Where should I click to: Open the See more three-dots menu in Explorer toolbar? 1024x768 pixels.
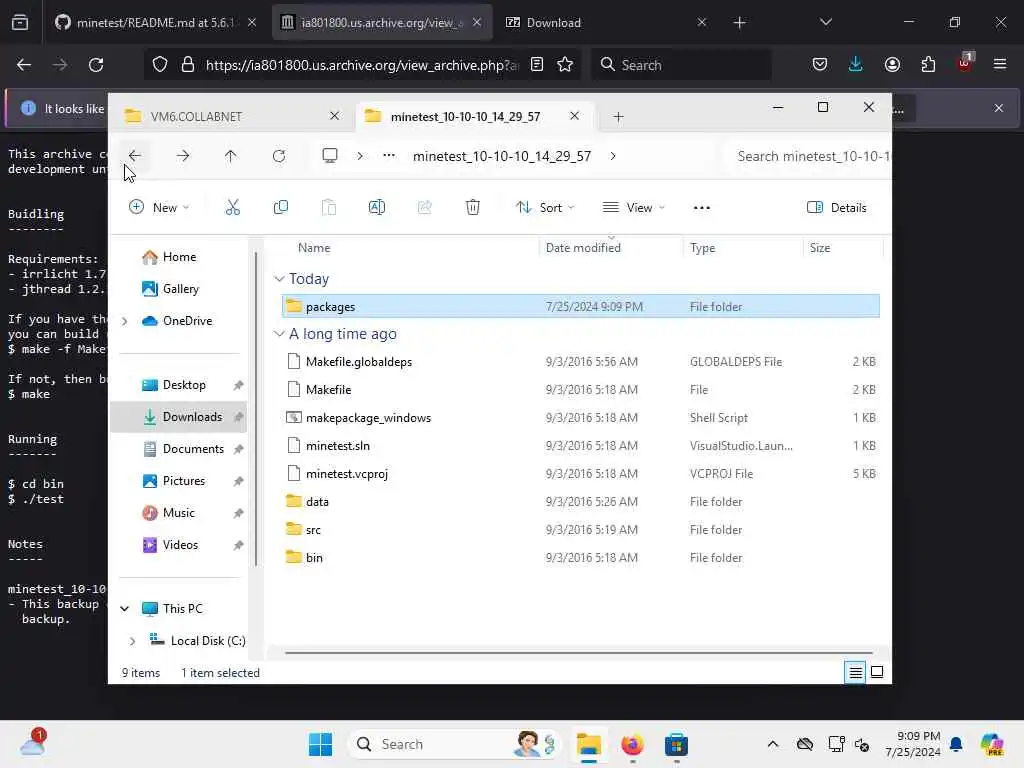[x=701, y=208]
